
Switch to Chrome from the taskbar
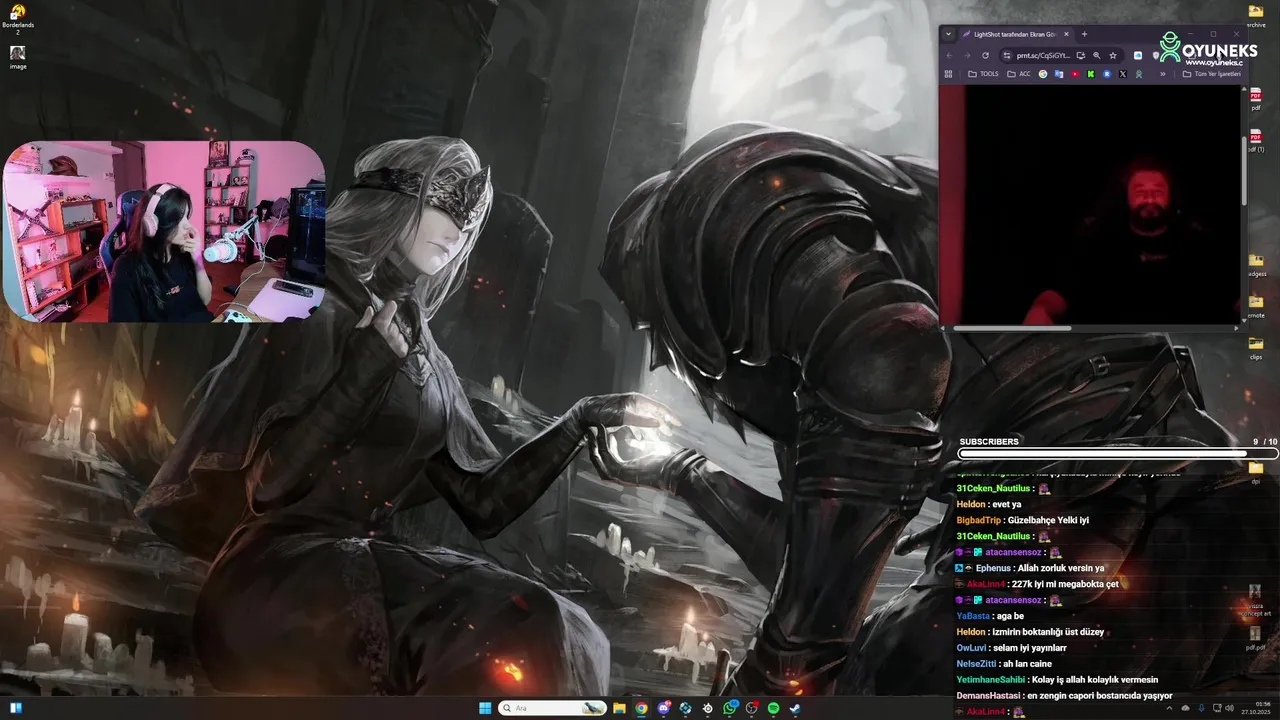641,708
